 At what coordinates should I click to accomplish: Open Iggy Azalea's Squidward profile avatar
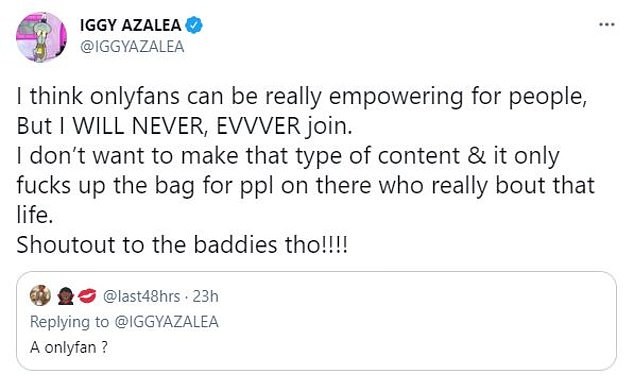(x=41, y=37)
